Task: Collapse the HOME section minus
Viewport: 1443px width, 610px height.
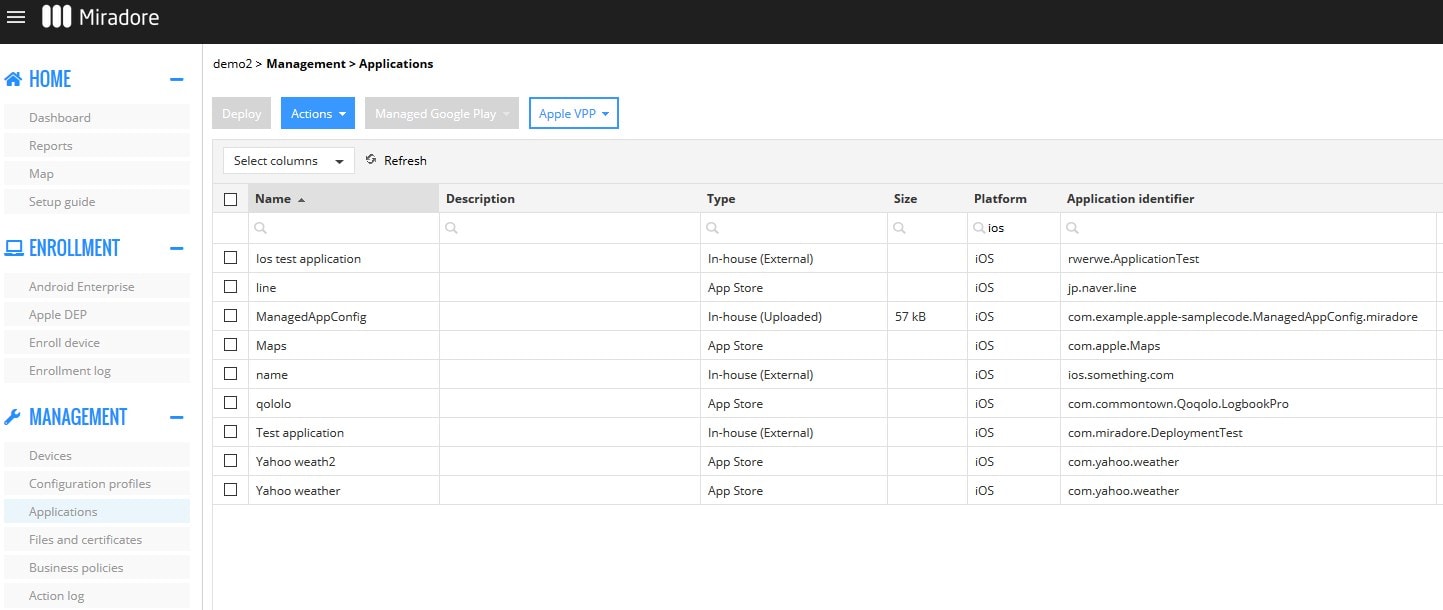Action: [x=177, y=79]
